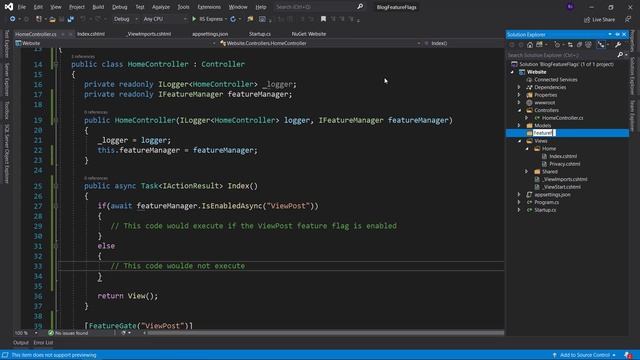The height and width of the screenshot is (360, 640).
Task: Collapse the HomeController class outlining toggle
Action: point(56,64)
